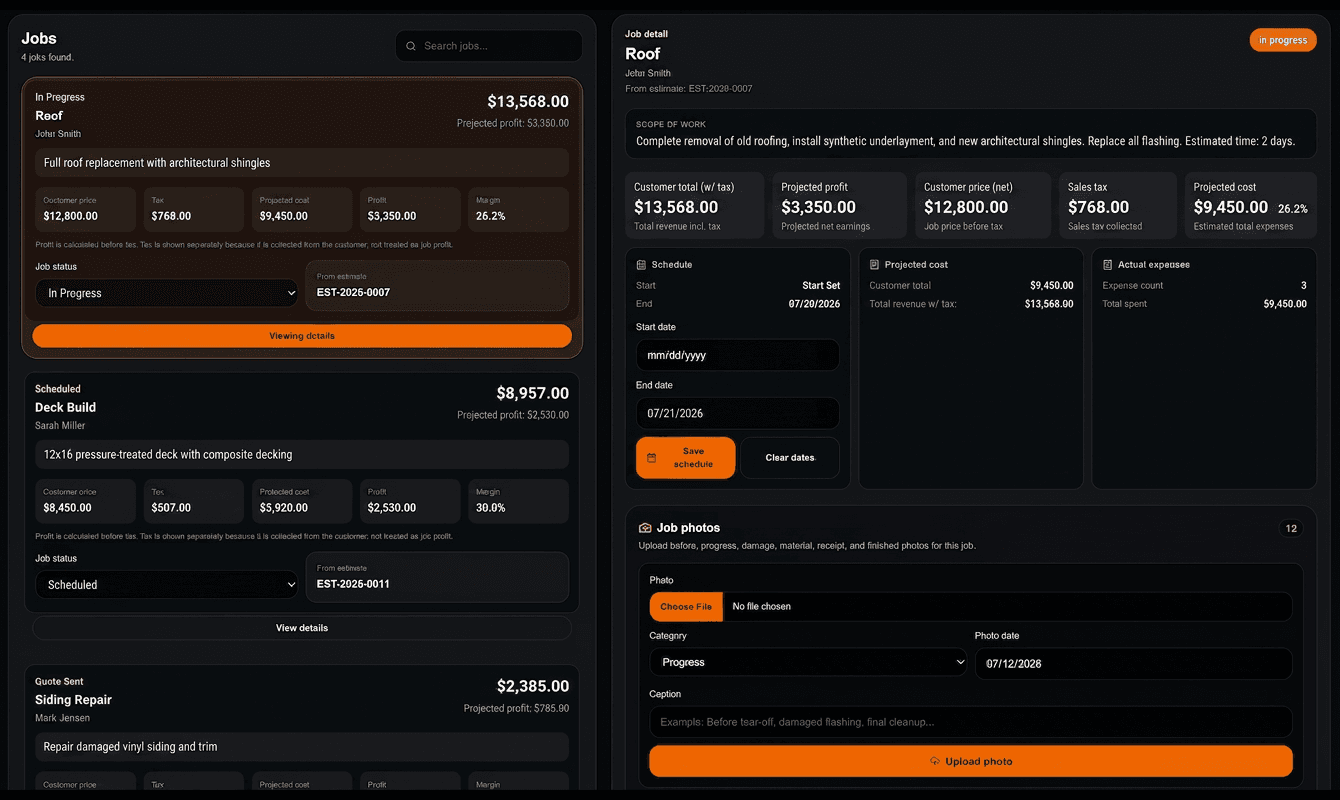Click the EST-2026-0011 estimate reference
Image resolution: width=1340 pixels, height=800 pixels.
[x=353, y=584]
